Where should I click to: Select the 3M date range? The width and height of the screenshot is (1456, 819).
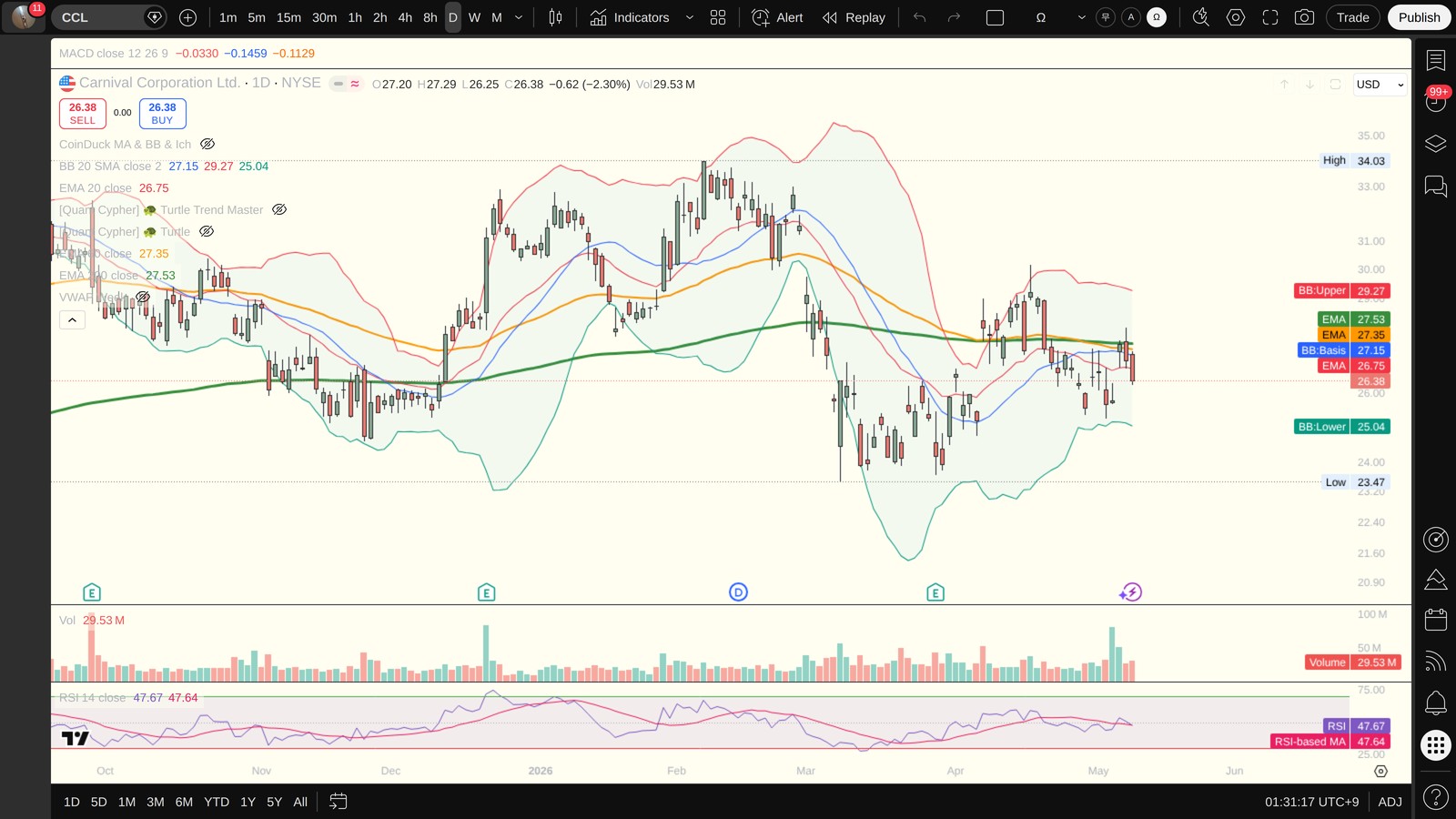156,802
